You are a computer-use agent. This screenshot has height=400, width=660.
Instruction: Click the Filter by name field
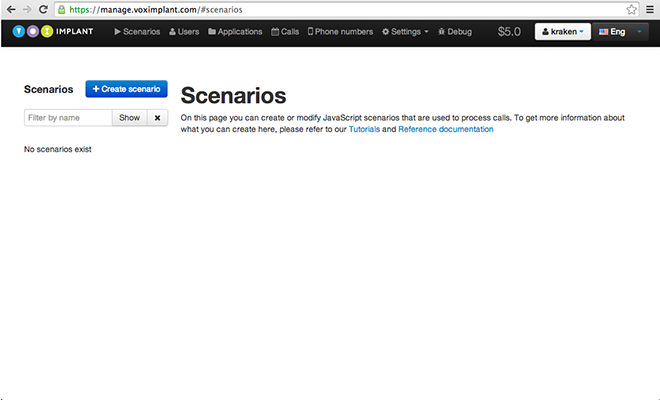pos(68,117)
